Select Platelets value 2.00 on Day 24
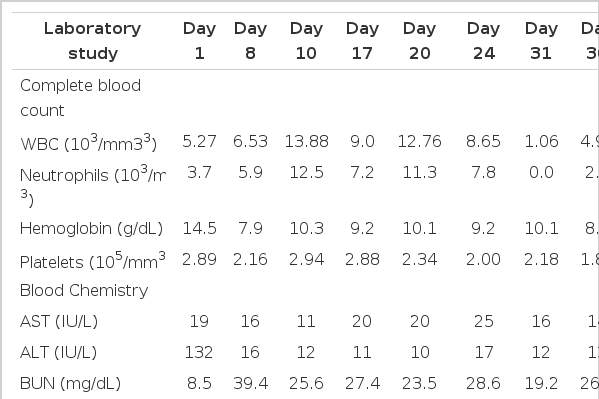The height and width of the screenshot is (399, 599). pyautogui.click(x=483, y=260)
